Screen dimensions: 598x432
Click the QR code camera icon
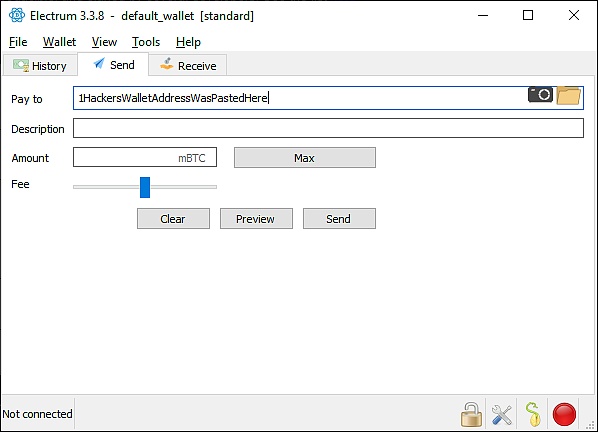tap(540, 95)
